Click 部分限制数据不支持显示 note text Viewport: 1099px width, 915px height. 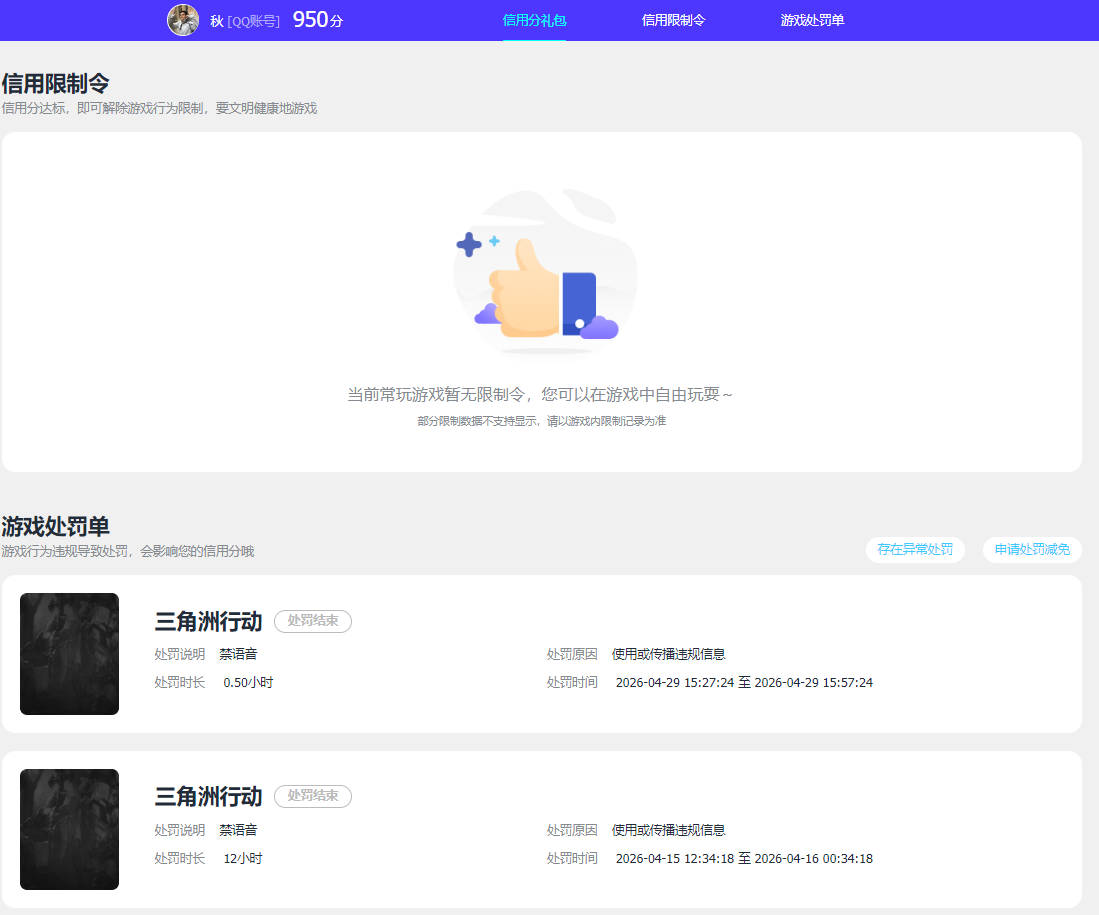click(x=541, y=421)
